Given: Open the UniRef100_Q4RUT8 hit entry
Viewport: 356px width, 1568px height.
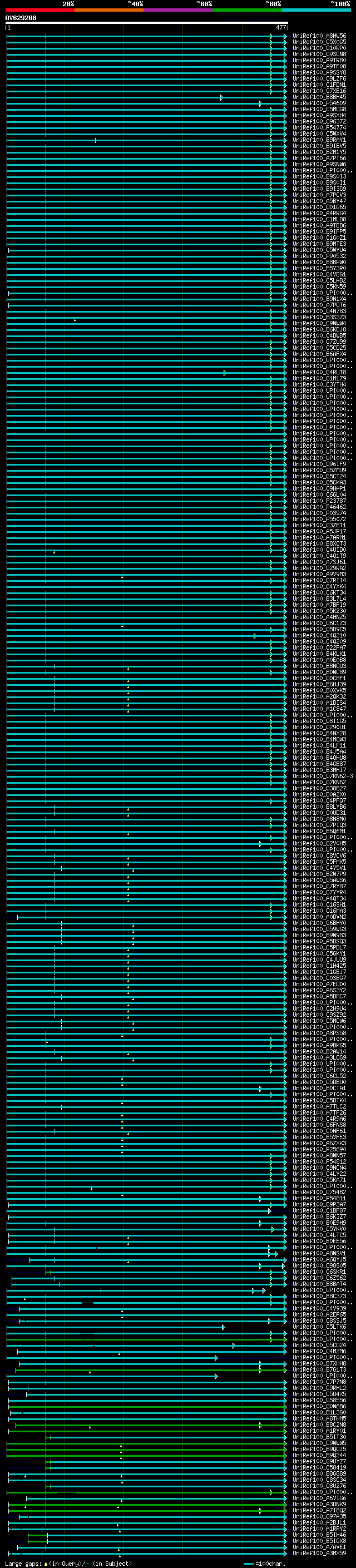Looking at the screenshot, I should coord(319,373).
